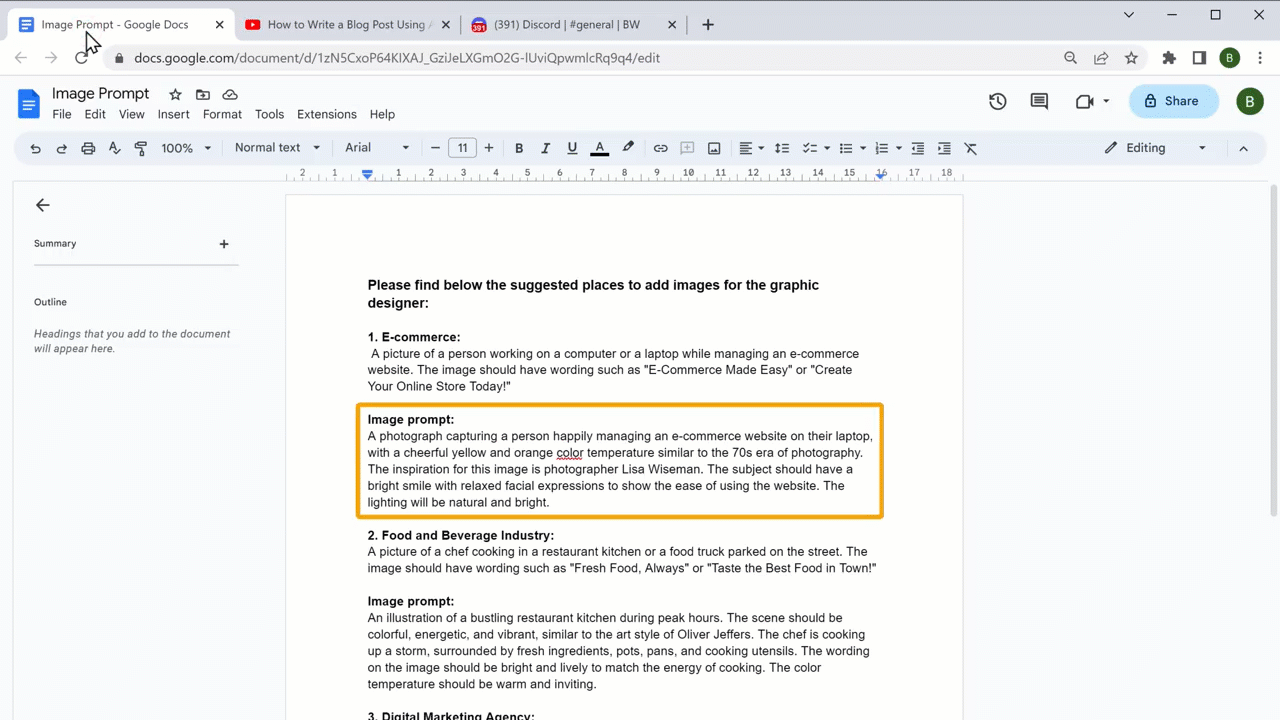The height and width of the screenshot is (720, 1280).
Task: Open the Help menu
Action: 382,114
